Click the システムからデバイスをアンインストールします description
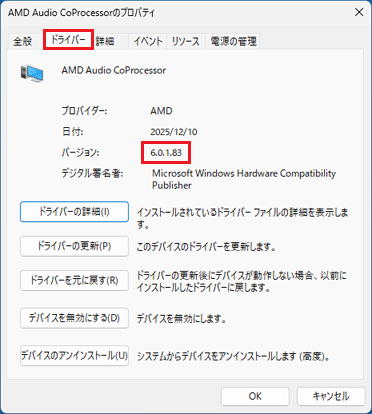 click(234, 356)
